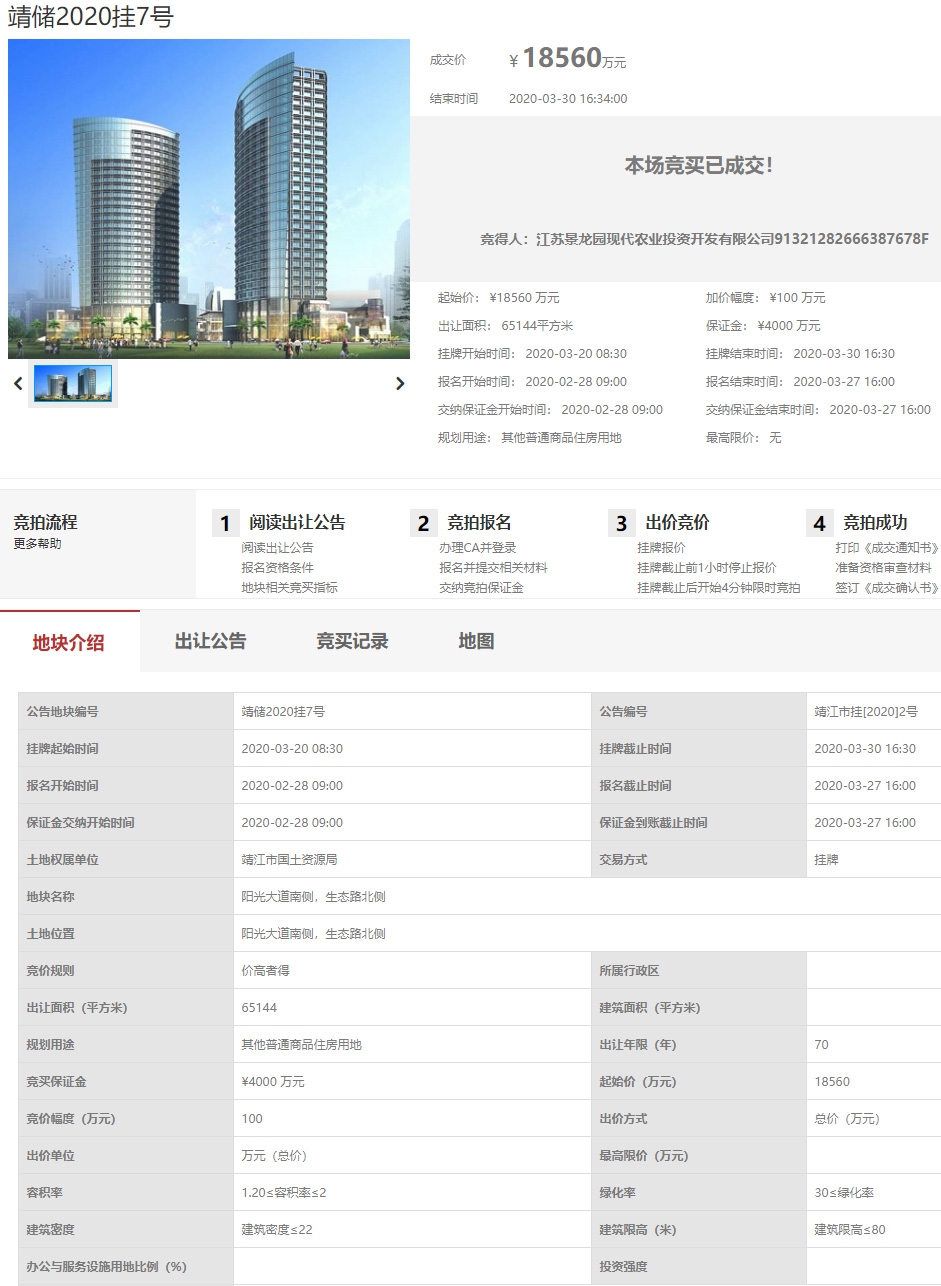Click the end time 2020-03-30 16:34:00

click(568, 99)
